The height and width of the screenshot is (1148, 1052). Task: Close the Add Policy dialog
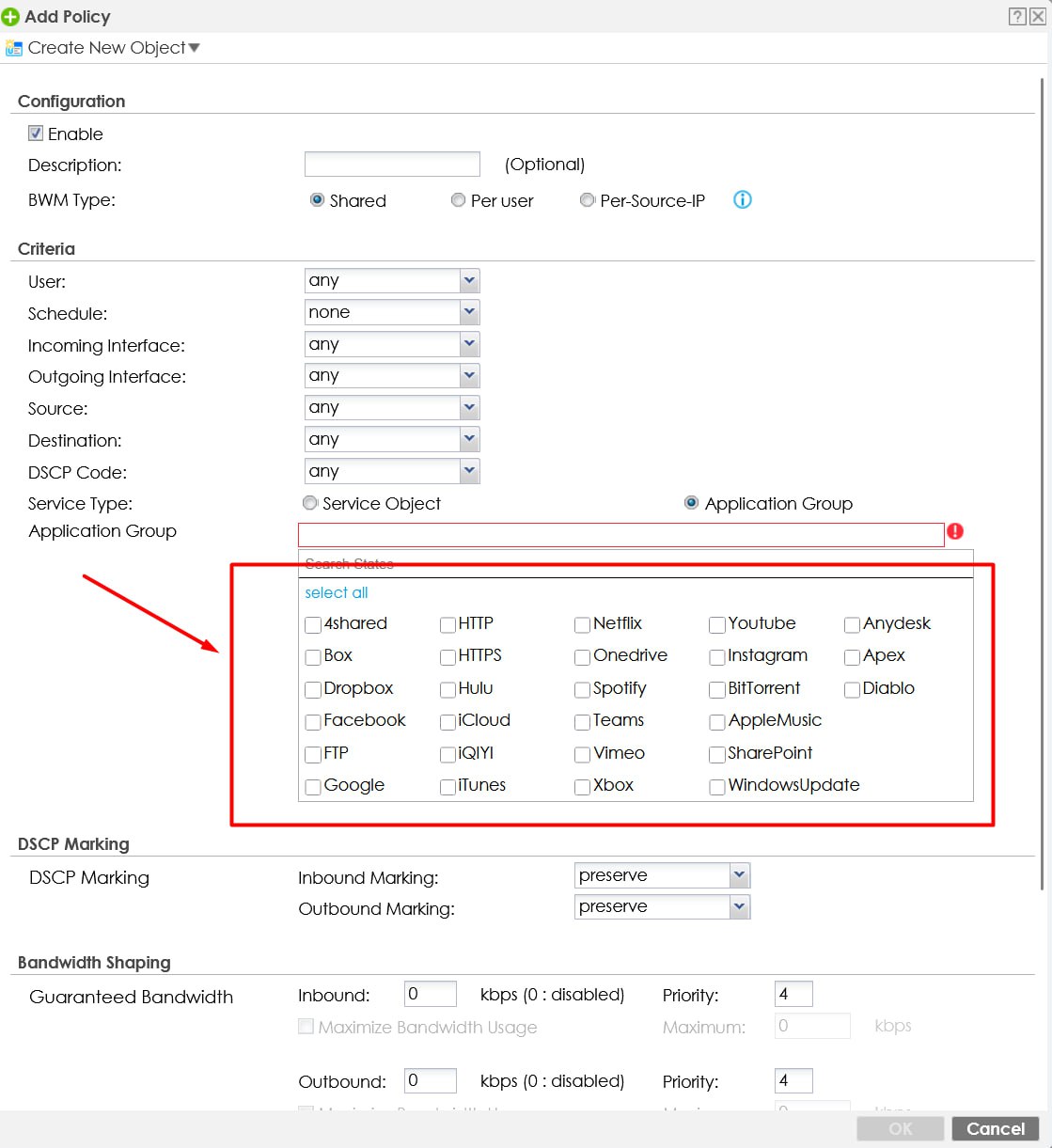(1038, 16)
